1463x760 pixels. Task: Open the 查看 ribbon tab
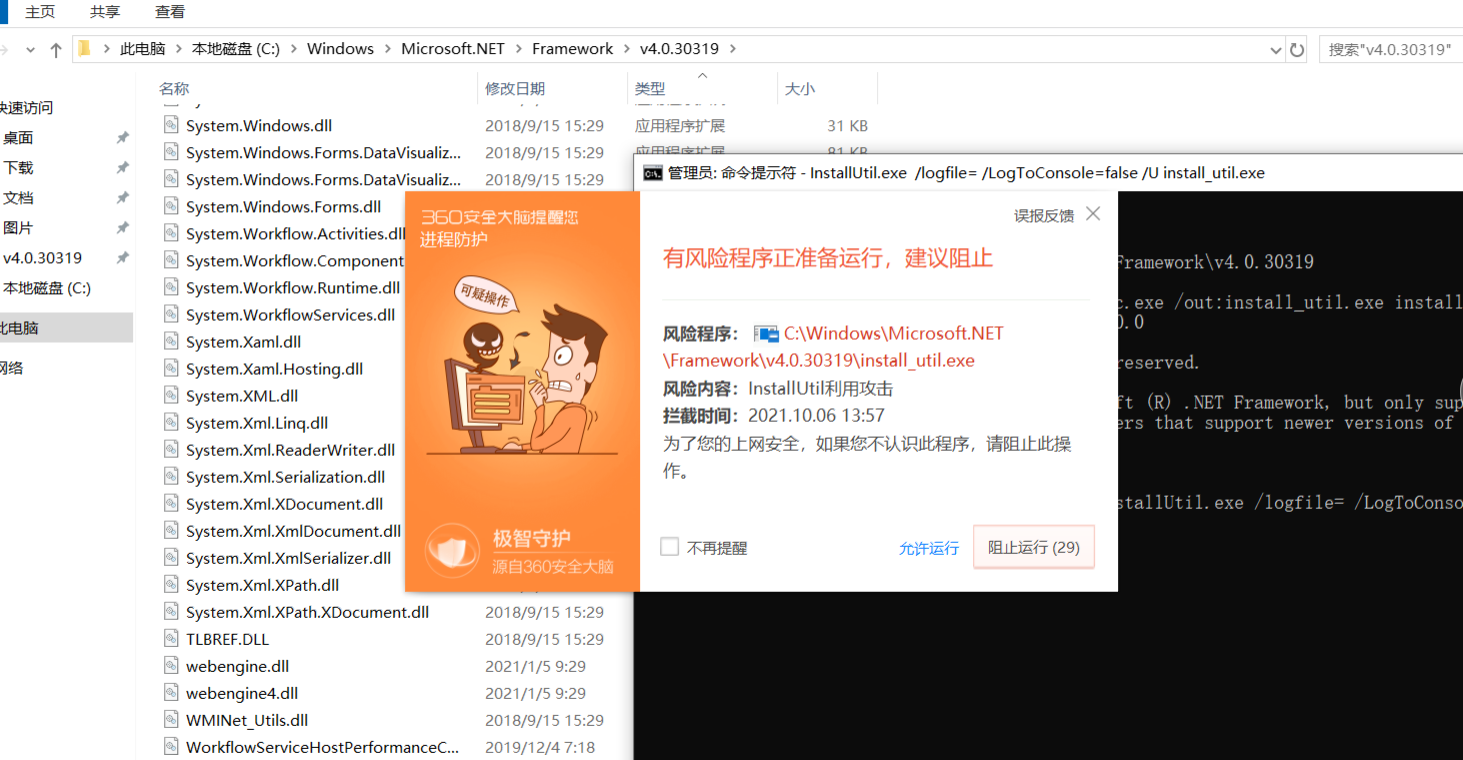170,12
